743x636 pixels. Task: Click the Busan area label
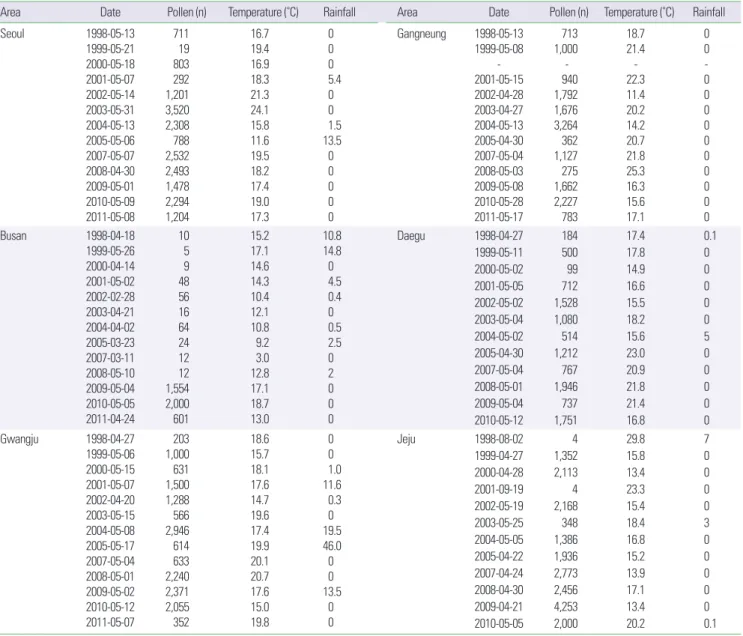[13, 236]
